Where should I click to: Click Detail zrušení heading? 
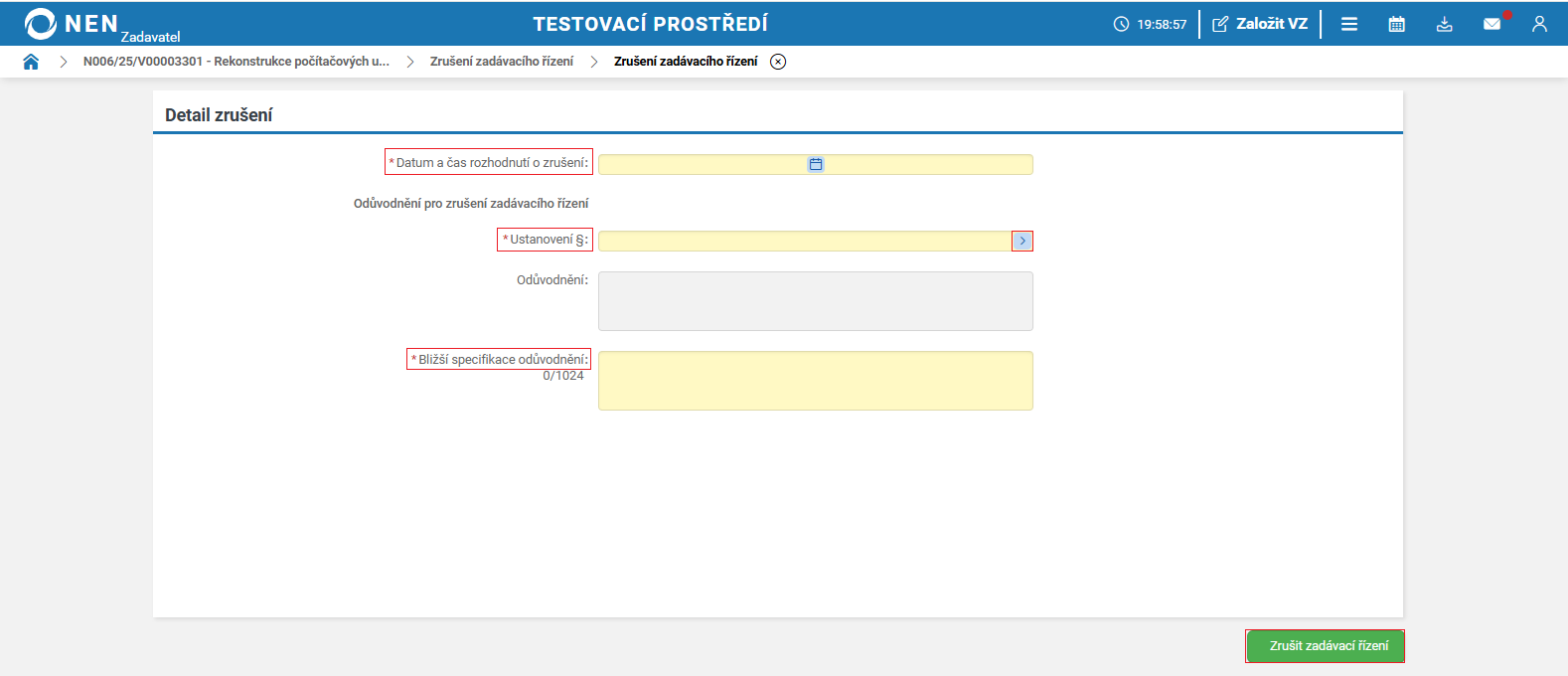point(219,115)
